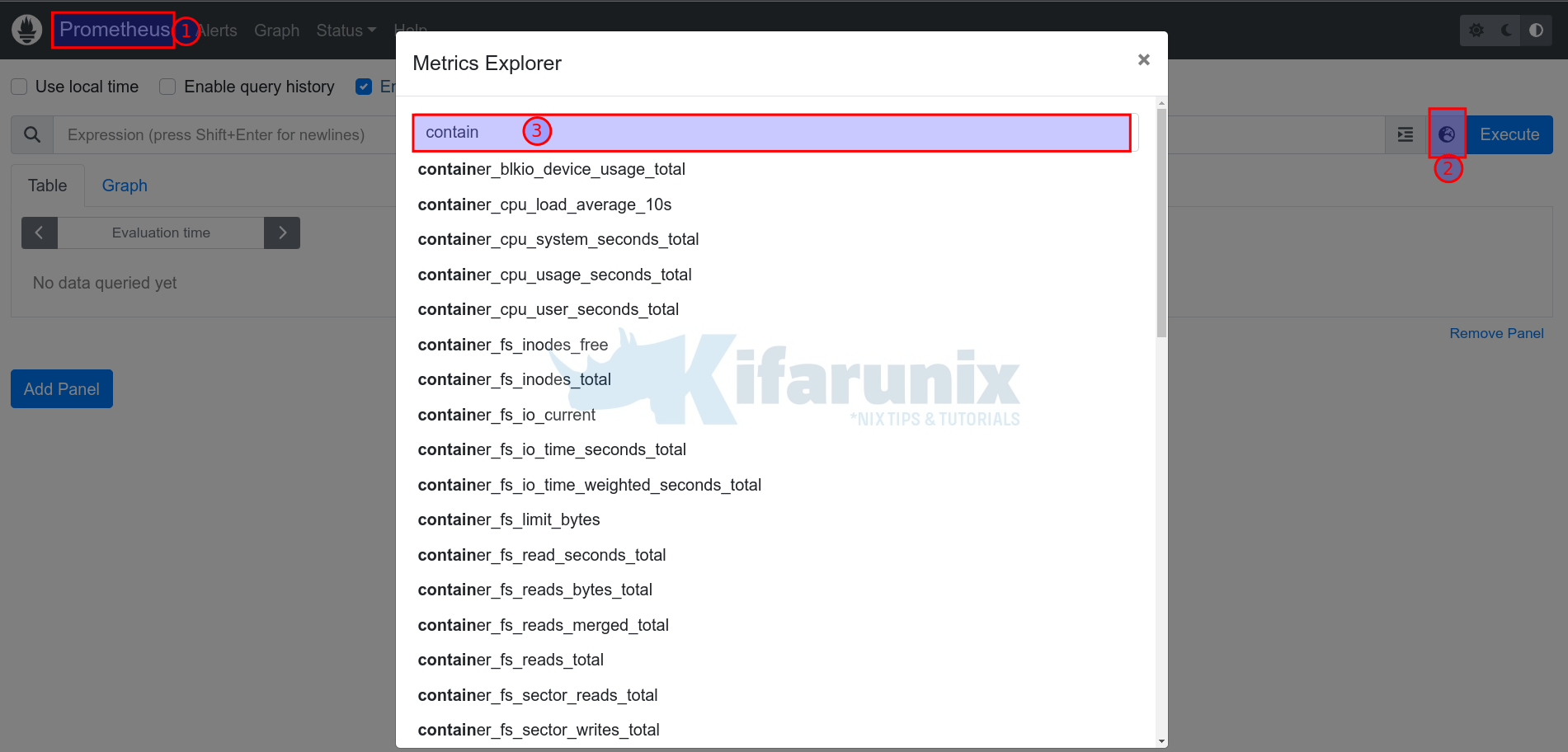Uncheck the checked checkbox beside query history

[364, 87]
